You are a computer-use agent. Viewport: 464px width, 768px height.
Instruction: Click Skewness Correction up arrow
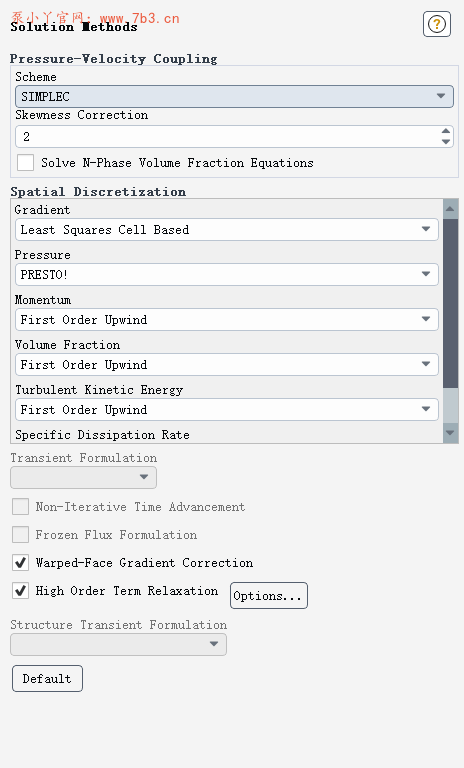pos(445,131)
